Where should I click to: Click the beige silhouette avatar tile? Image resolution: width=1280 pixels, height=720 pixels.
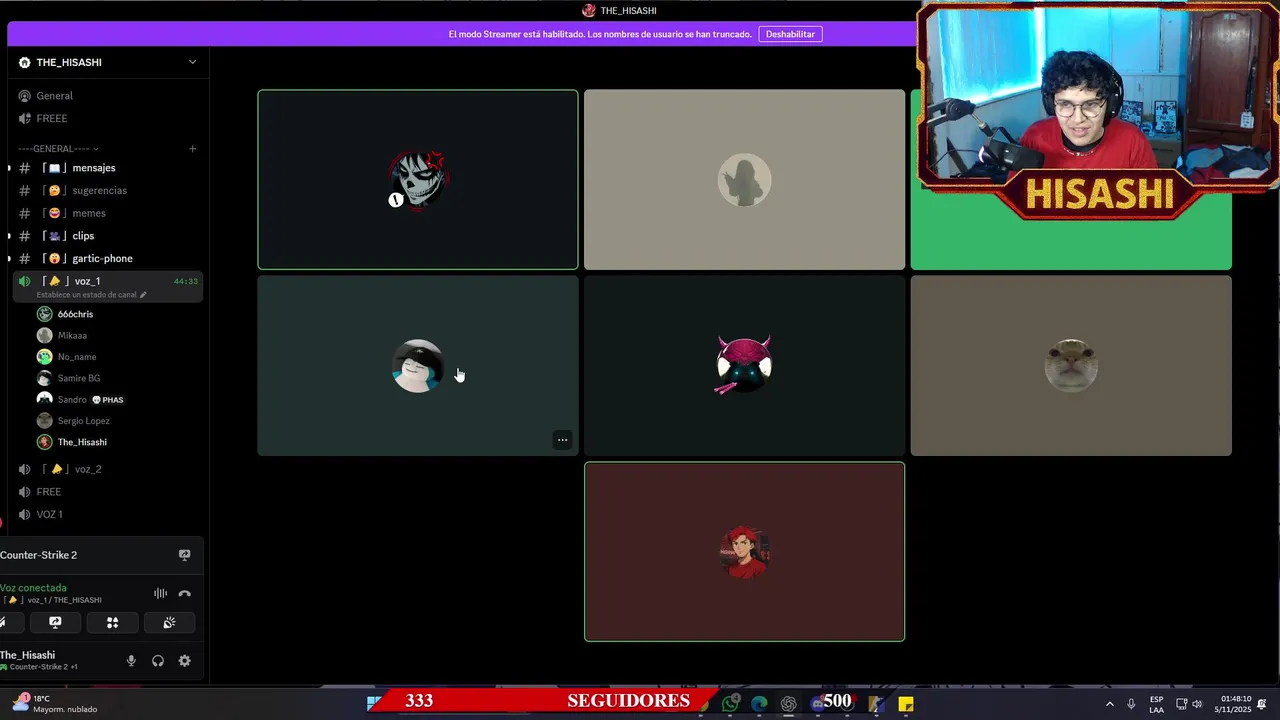pyautogui.click(x=744, y=180)
